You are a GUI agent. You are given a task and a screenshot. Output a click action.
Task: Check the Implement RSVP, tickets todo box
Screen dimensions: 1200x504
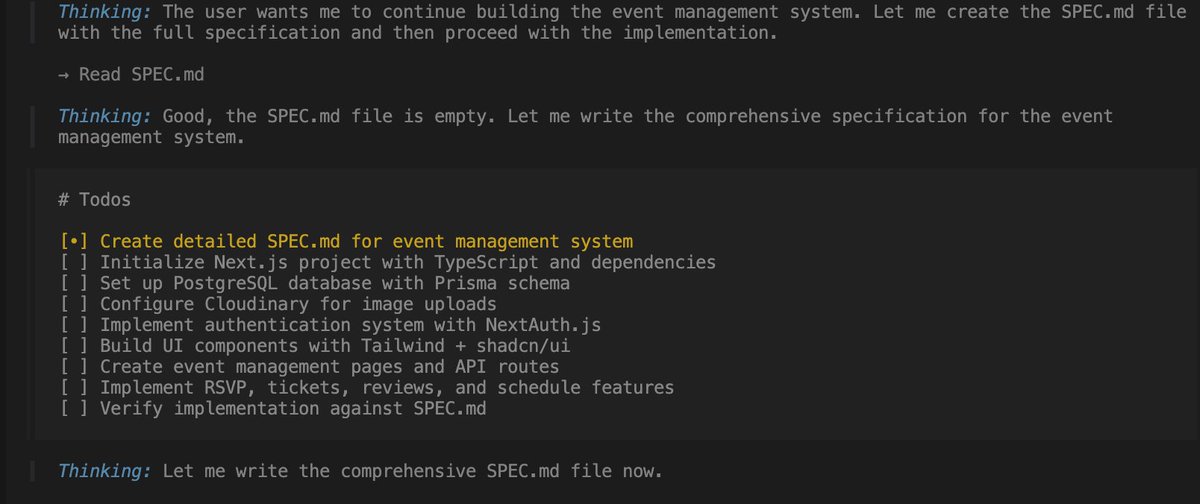(74, 388)
